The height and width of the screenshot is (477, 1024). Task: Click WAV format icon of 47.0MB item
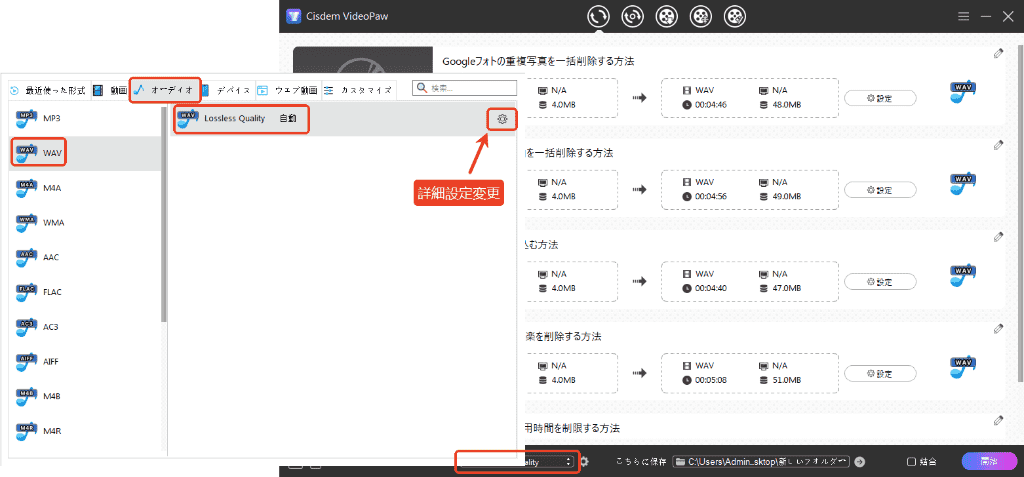coord(963,275)
